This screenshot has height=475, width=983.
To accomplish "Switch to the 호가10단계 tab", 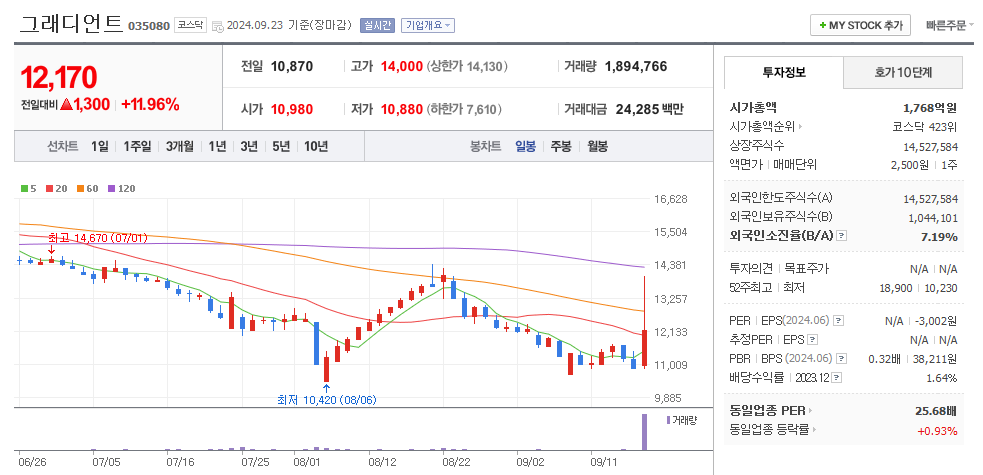I will (903, 72).
